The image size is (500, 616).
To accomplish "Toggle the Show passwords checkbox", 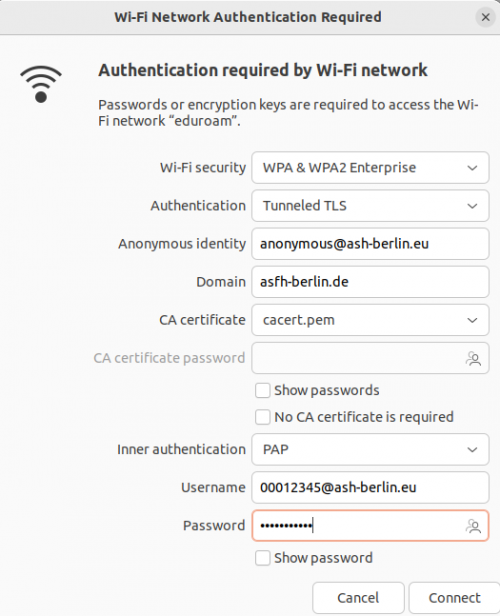I will click(262, 390).
